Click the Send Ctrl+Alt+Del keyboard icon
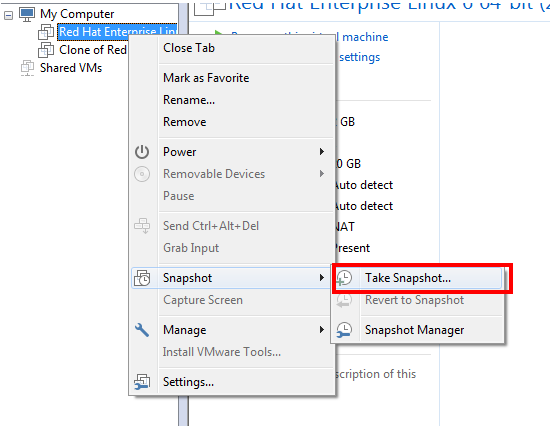Screen dimensions: 550x426 point(142,226)
